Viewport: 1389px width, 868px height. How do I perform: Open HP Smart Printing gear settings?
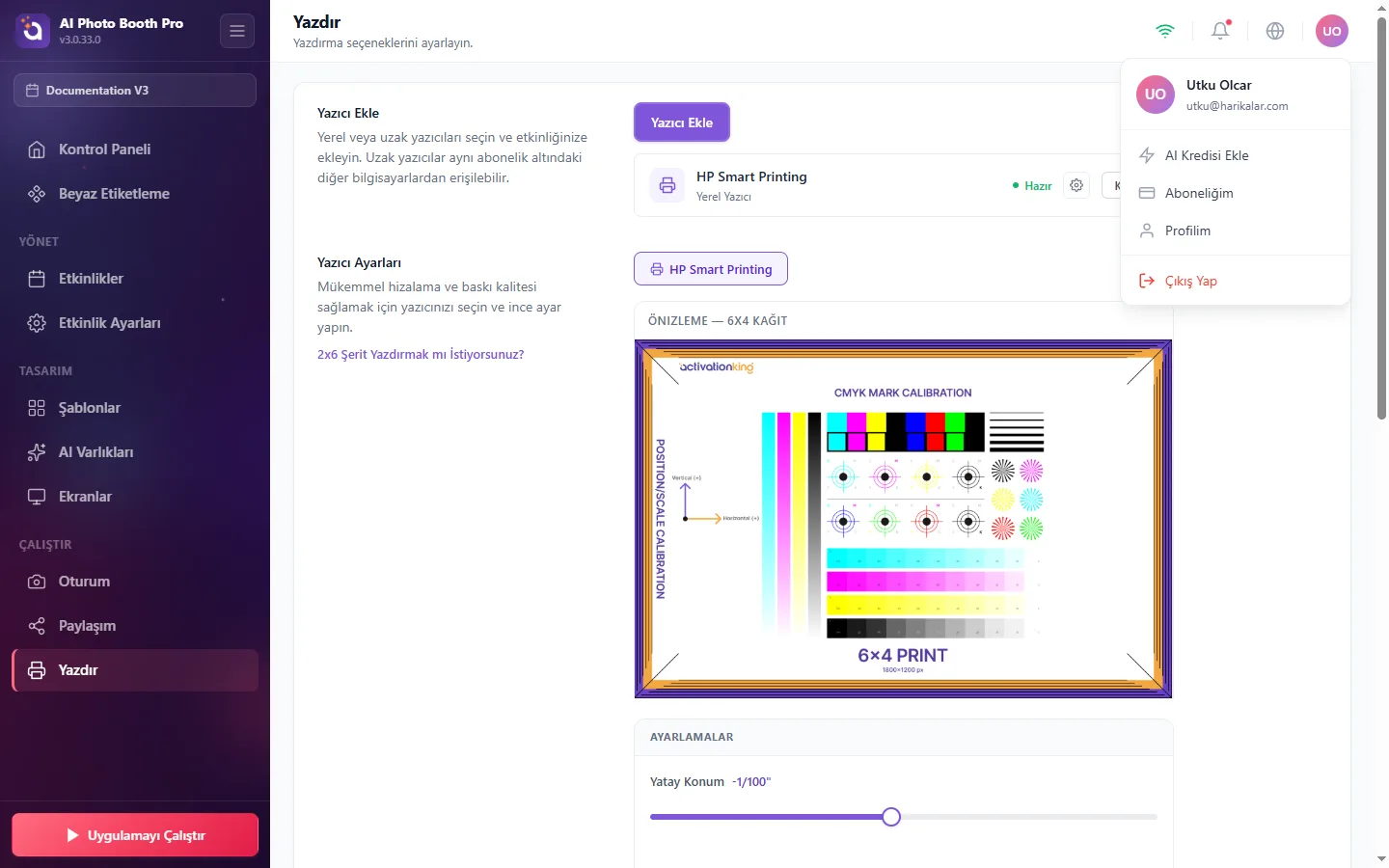click(x=1076, y=185)
